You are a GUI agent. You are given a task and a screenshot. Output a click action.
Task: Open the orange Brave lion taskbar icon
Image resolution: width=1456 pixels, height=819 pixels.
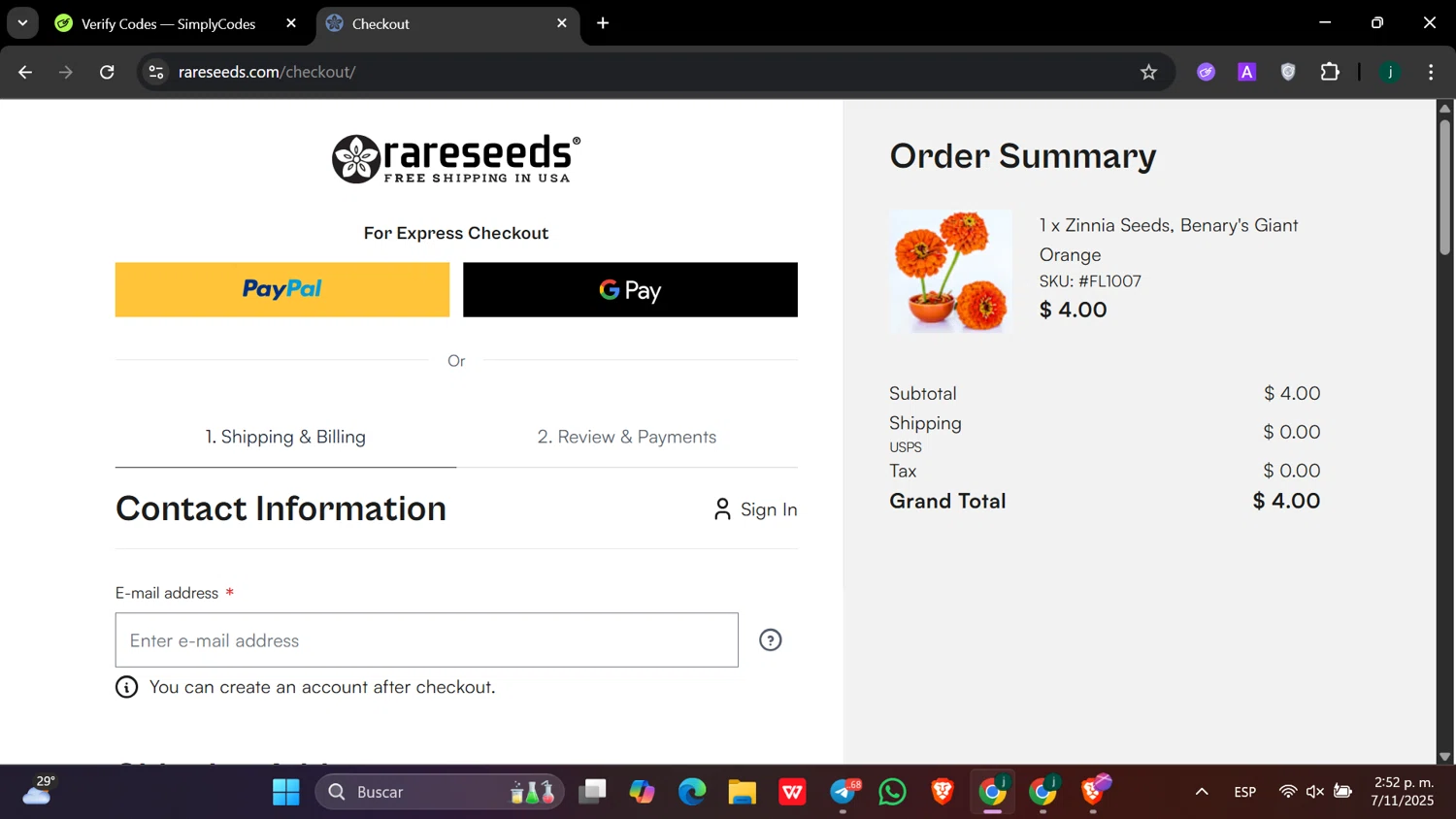[943, 792]
